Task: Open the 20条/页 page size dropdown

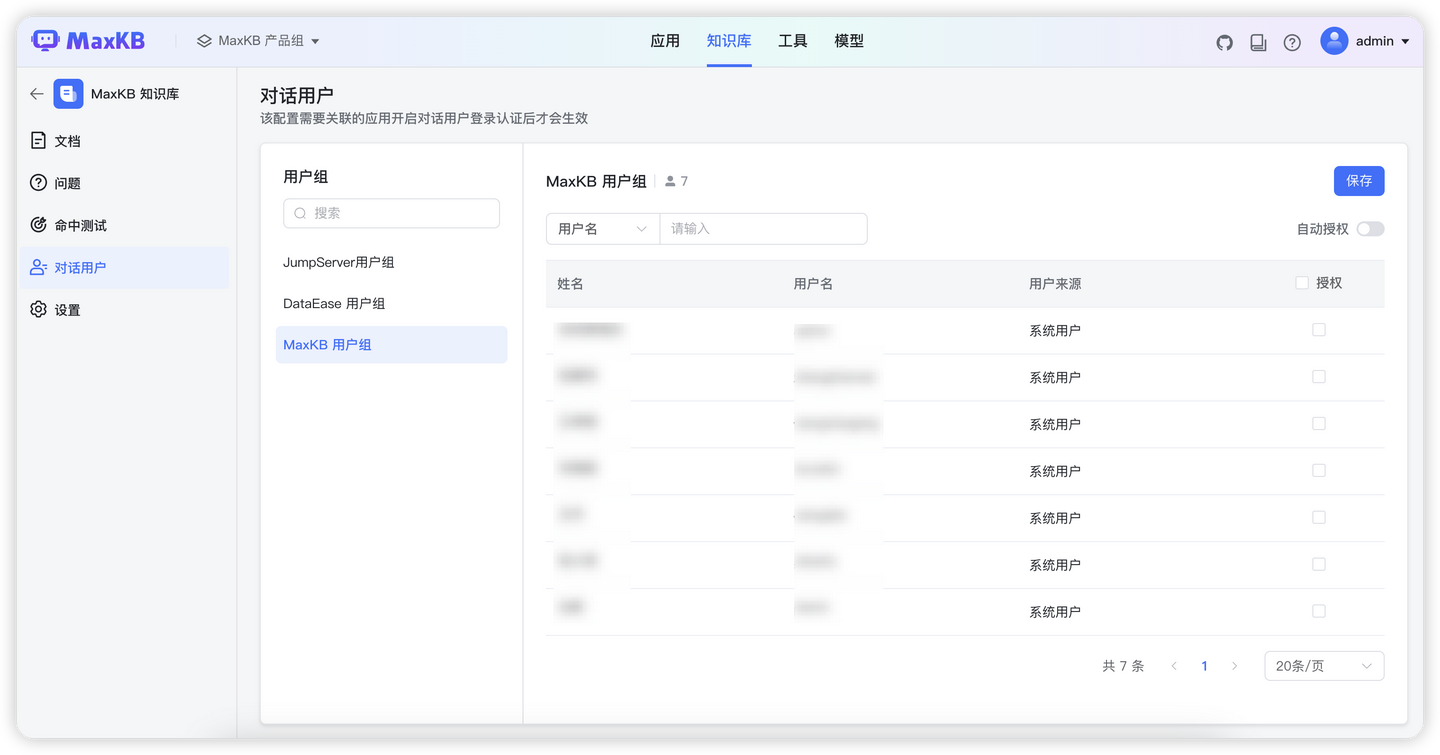Action: pos(1324,665)
